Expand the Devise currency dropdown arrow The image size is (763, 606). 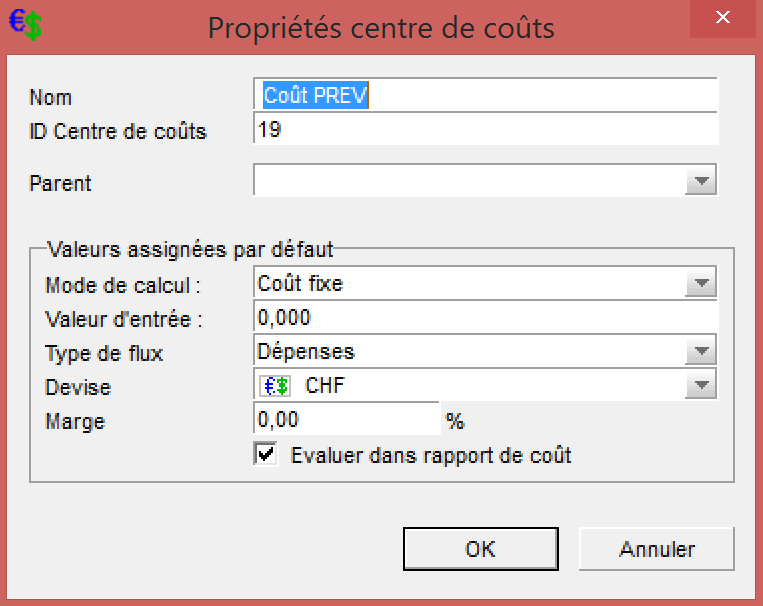click(701, 386)
